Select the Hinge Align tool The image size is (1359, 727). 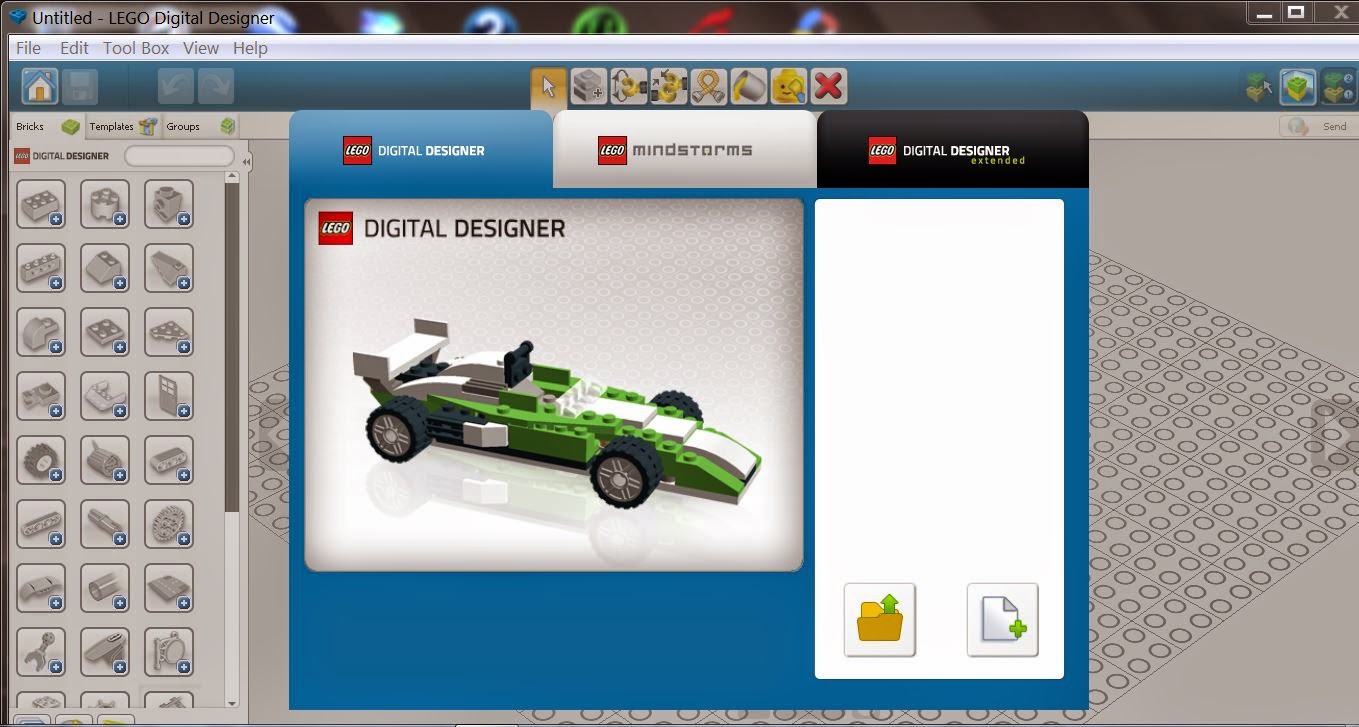coord(669,87)
